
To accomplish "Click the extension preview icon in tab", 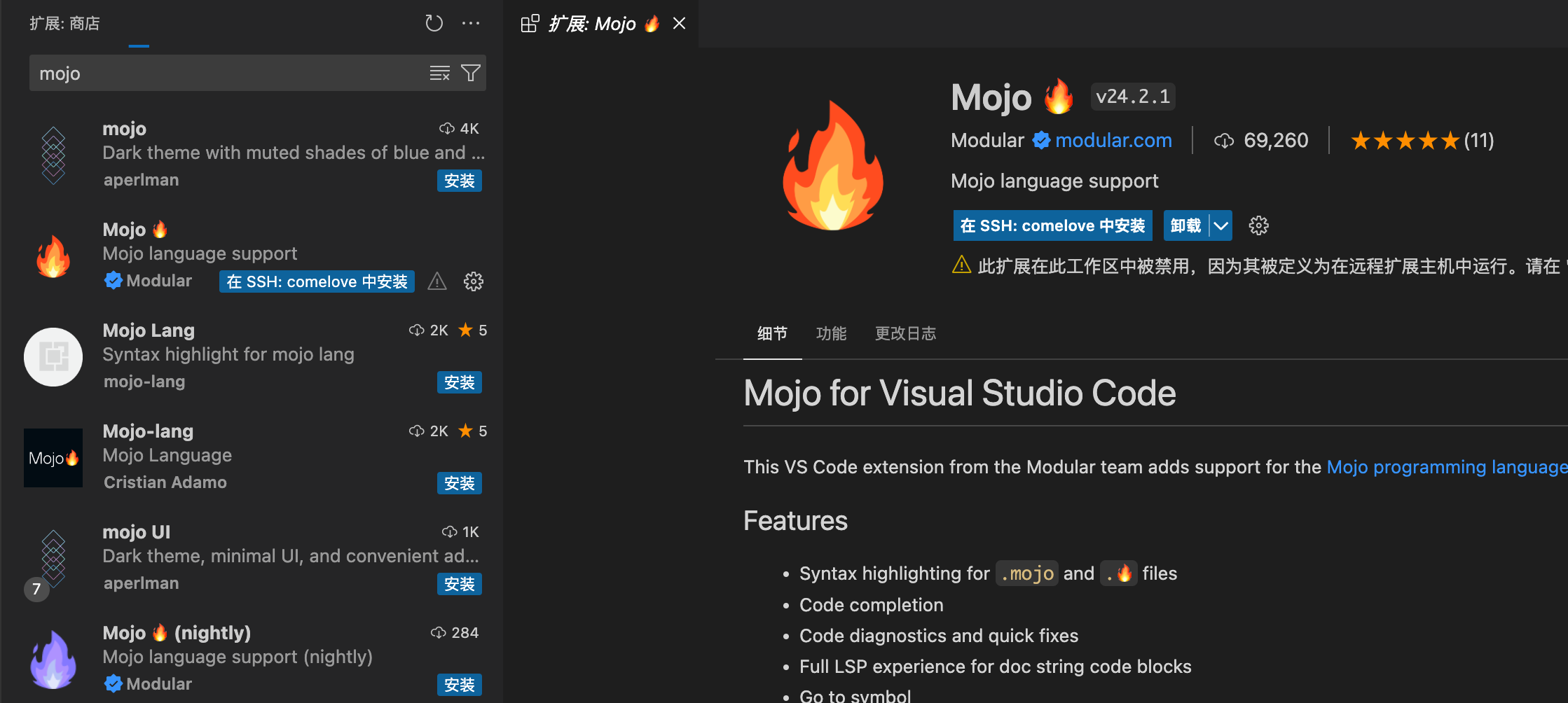I will pos(530,23).
